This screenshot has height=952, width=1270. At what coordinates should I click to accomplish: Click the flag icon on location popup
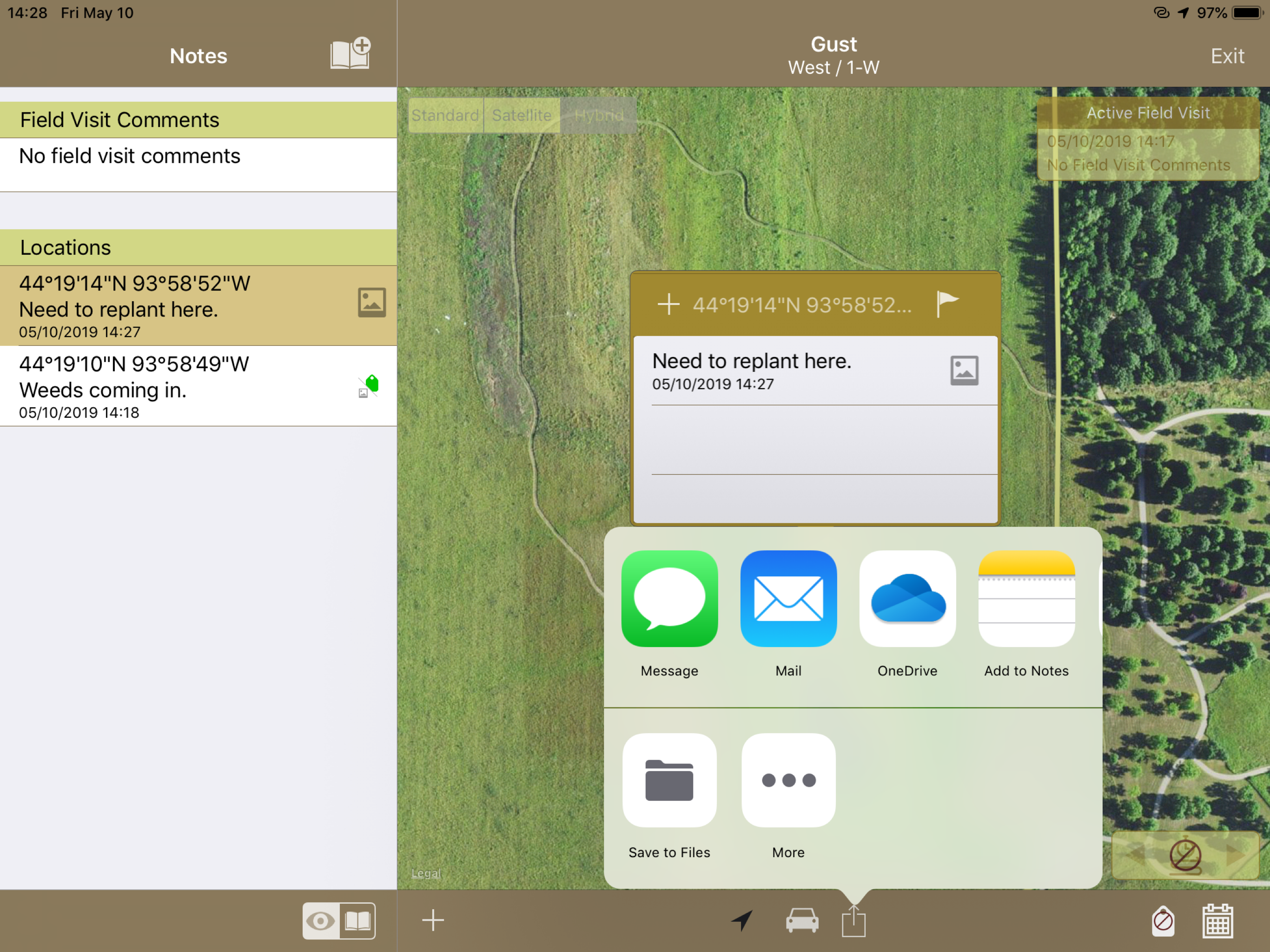947,304
